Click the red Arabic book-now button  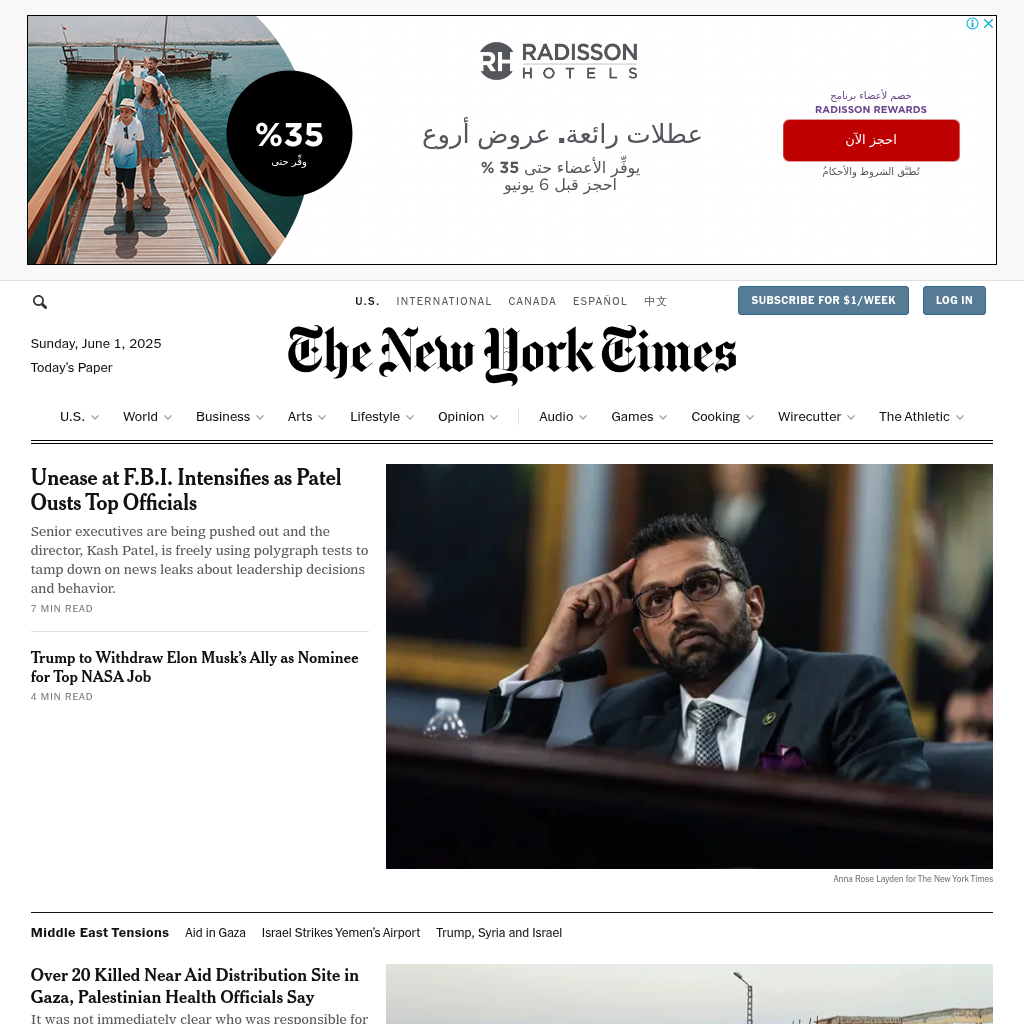coord(871,140)
